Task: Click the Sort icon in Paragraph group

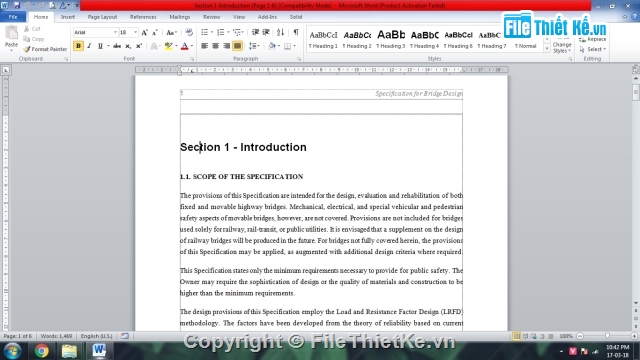Action: click(x=280, y=32)
